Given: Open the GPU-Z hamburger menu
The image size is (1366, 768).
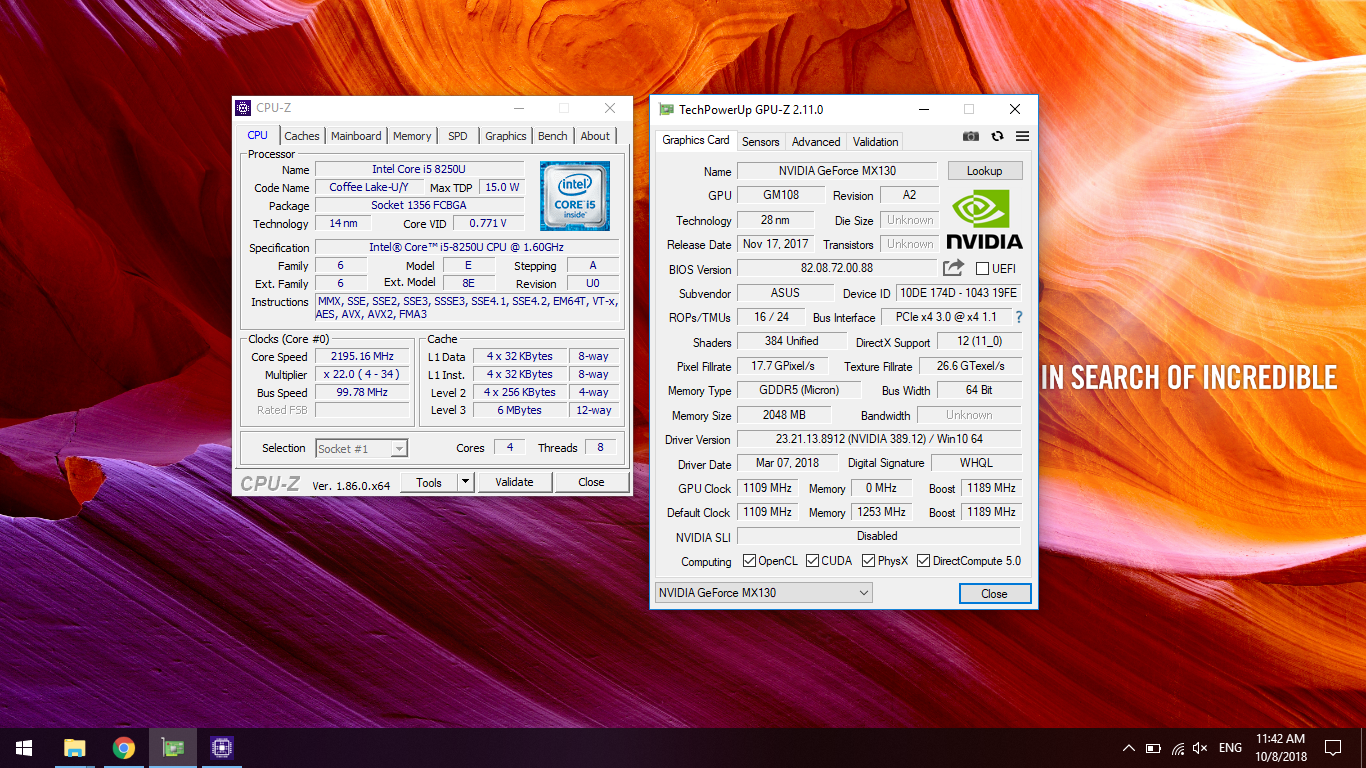Looking at the screenshot, I should click(1022, 136).
